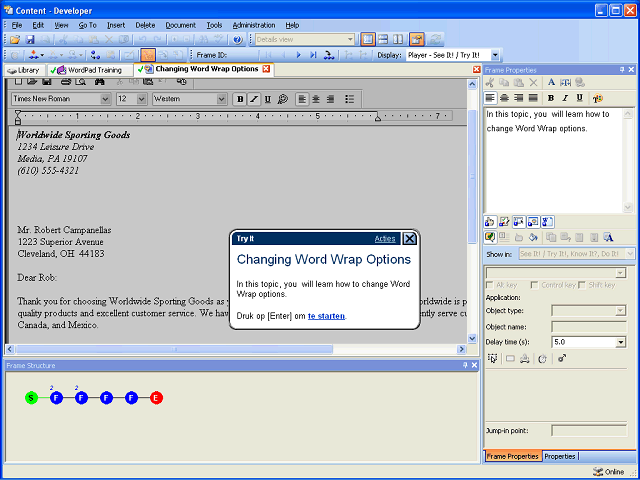Jump to last frame icon
640x480 pixels.
pos(313,55)
